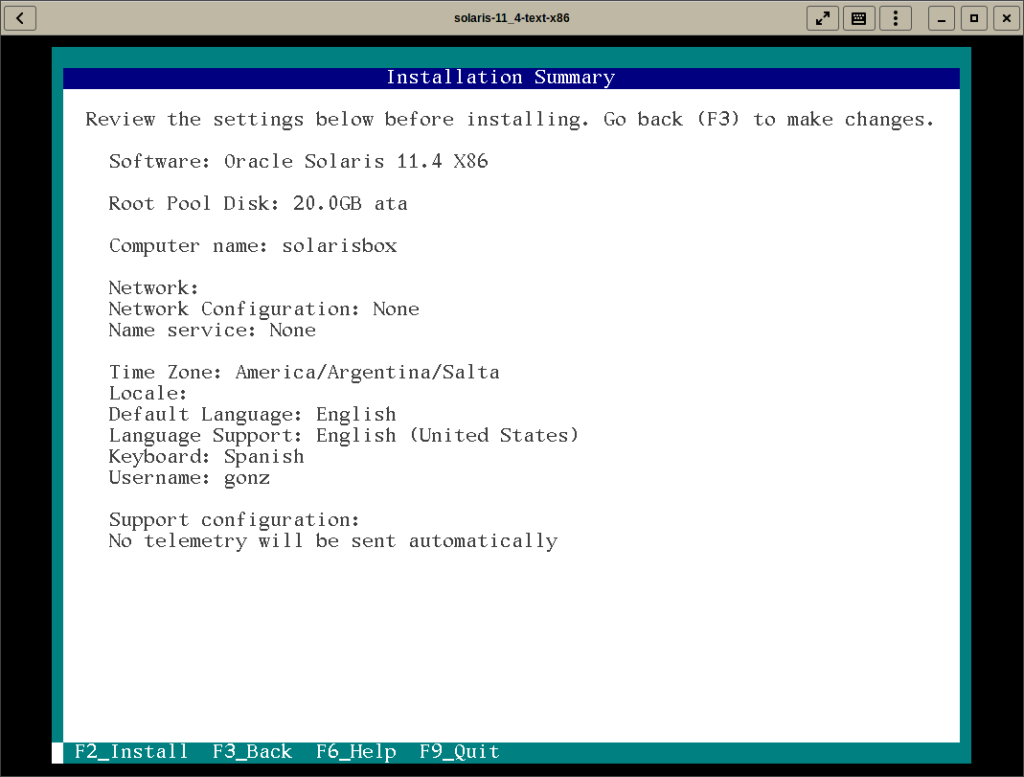Image resolution: width=1024 pixels, height=777 pixels.
Task: Click 'Default Language: English' line
Action: click(252, 415)
